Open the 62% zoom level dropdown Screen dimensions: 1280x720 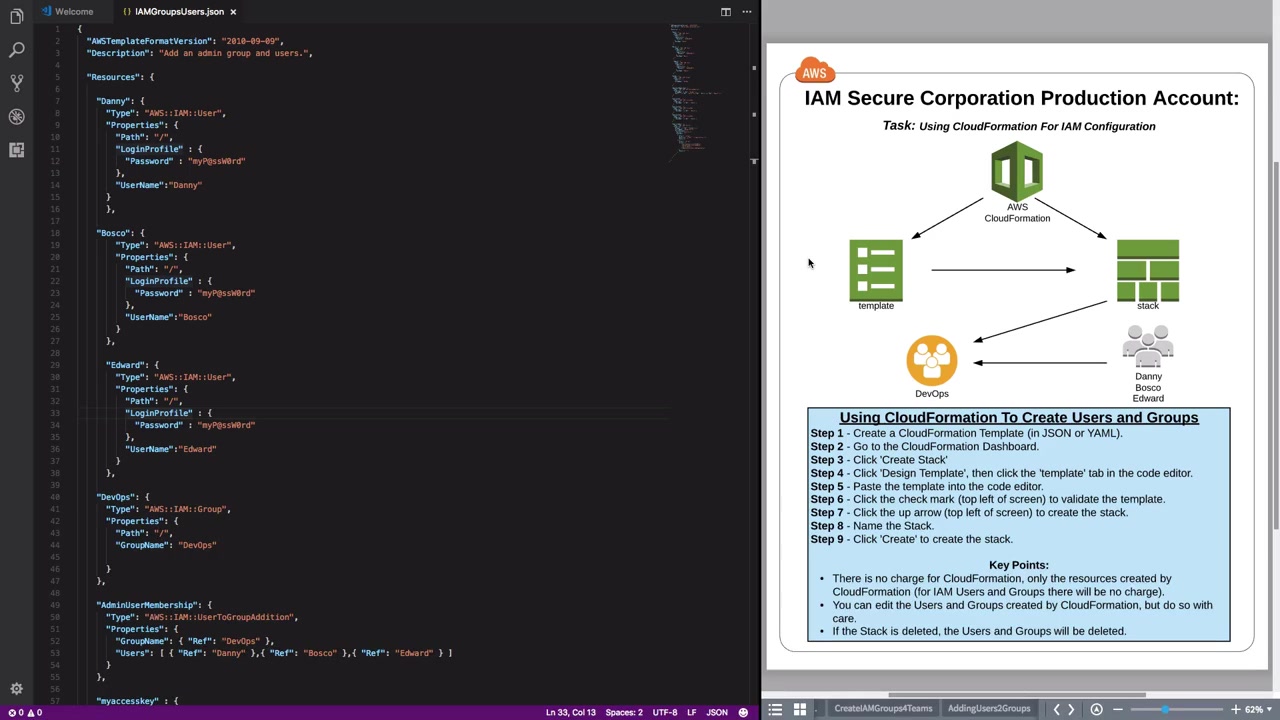tap(1257, 709)
